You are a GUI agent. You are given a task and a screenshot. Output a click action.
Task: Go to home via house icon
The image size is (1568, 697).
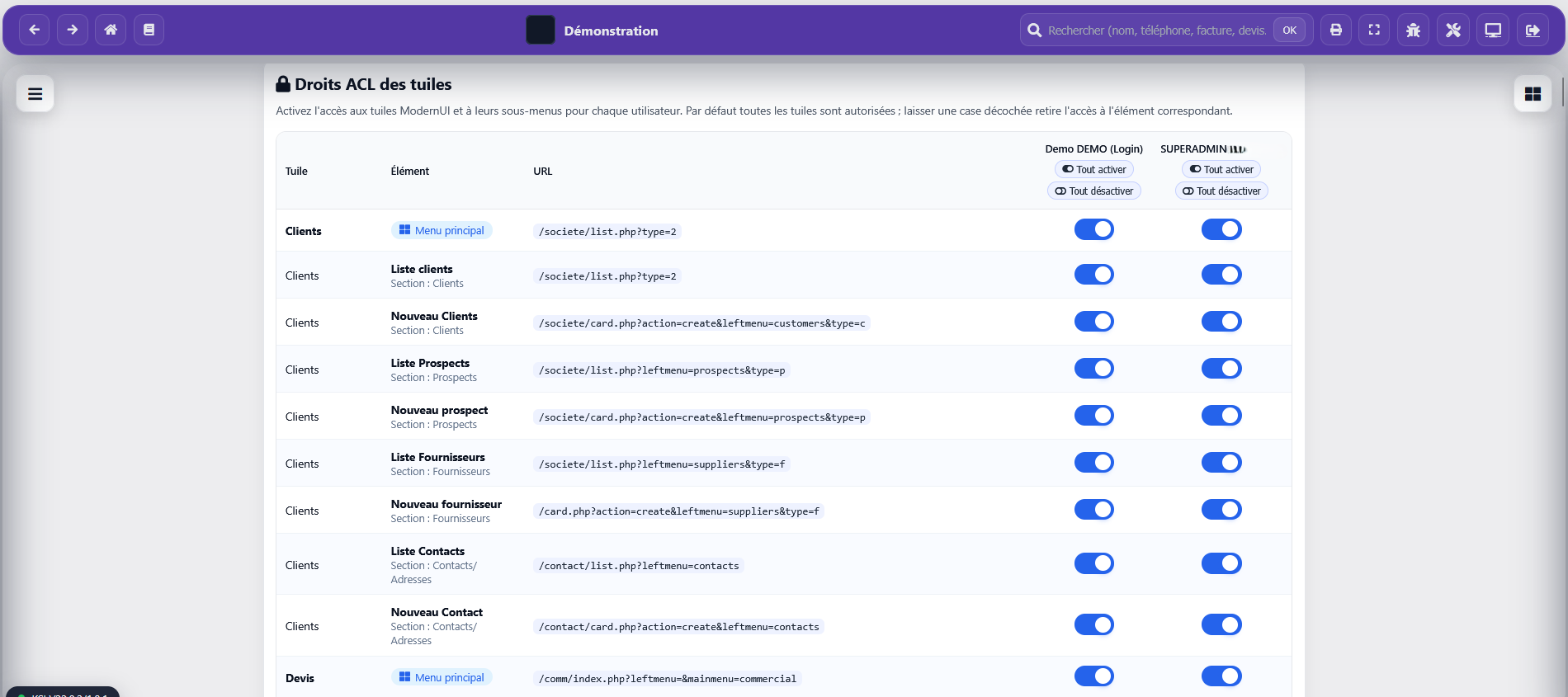pos(111,30)
